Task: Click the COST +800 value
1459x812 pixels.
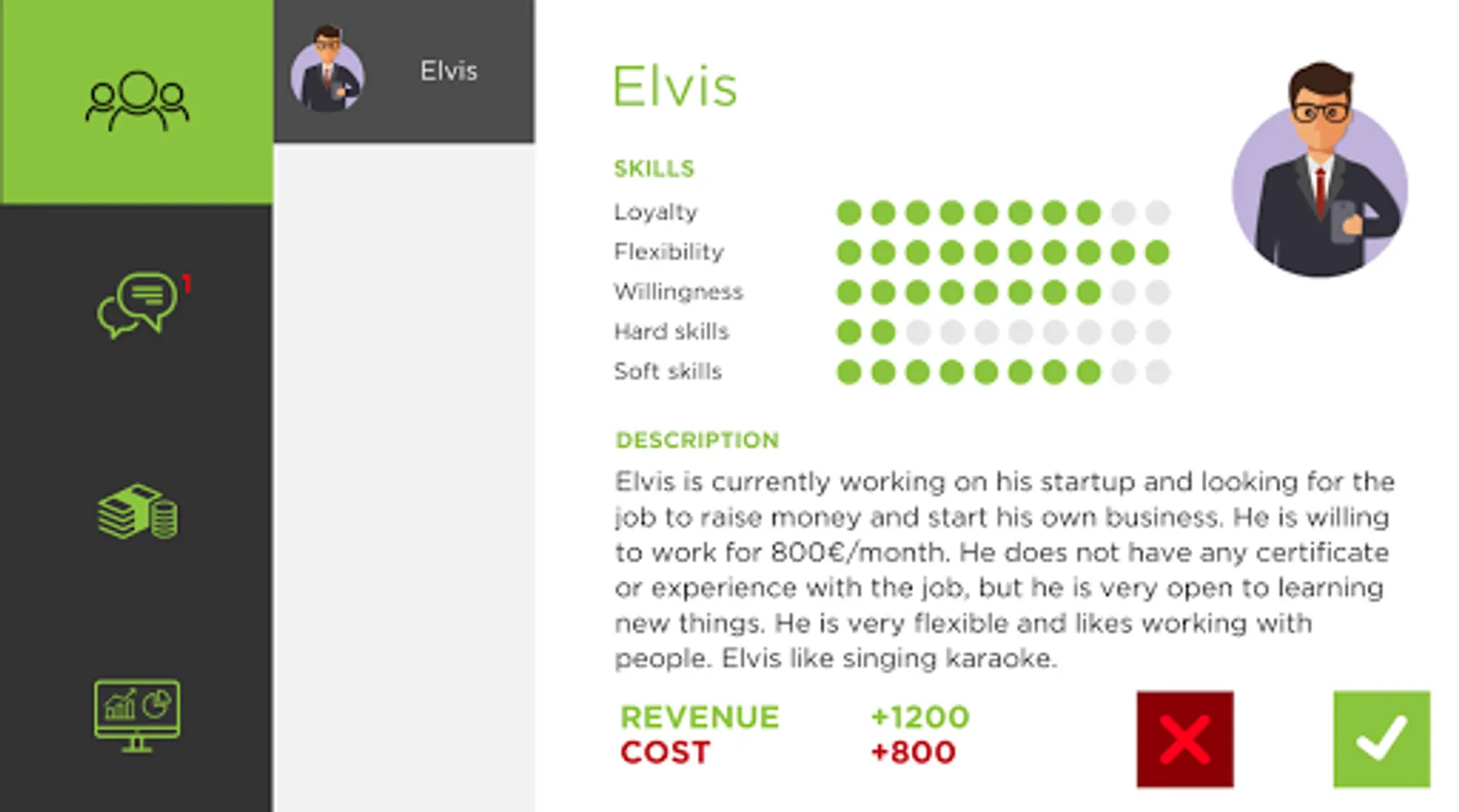Action: [x=912, y=752]
